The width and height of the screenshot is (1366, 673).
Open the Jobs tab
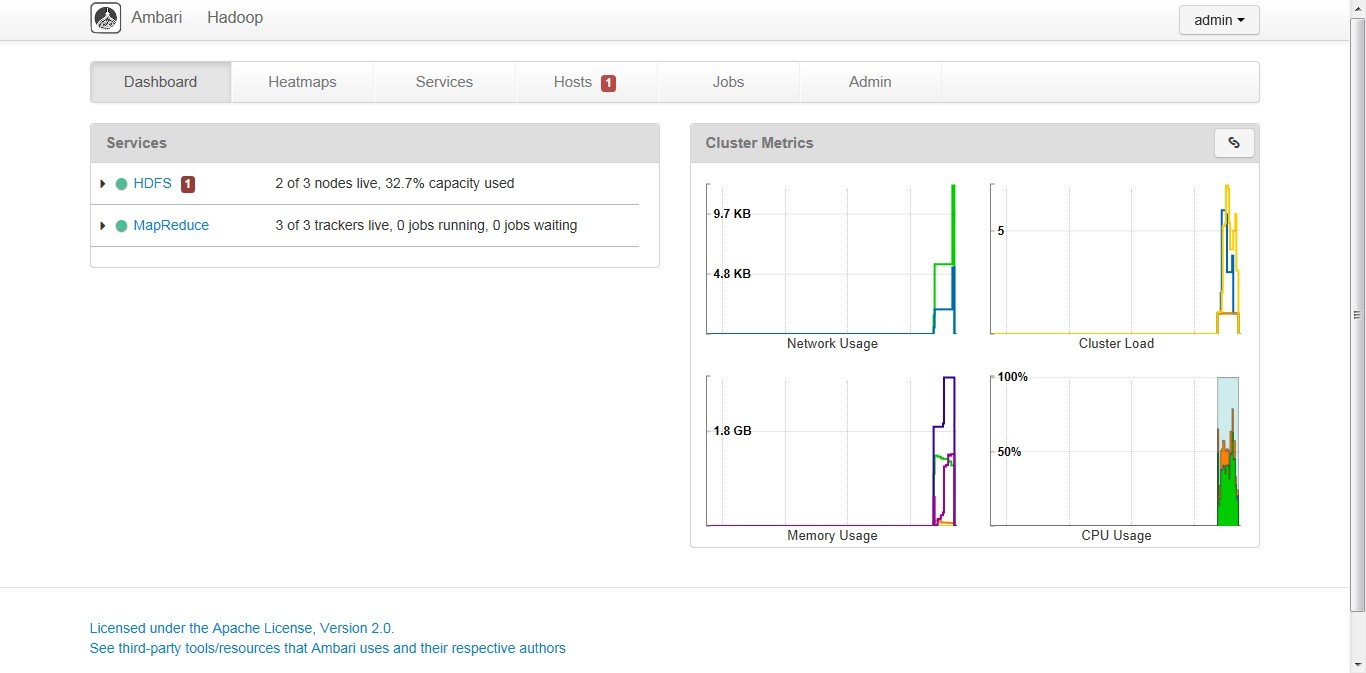pos(728,82)
